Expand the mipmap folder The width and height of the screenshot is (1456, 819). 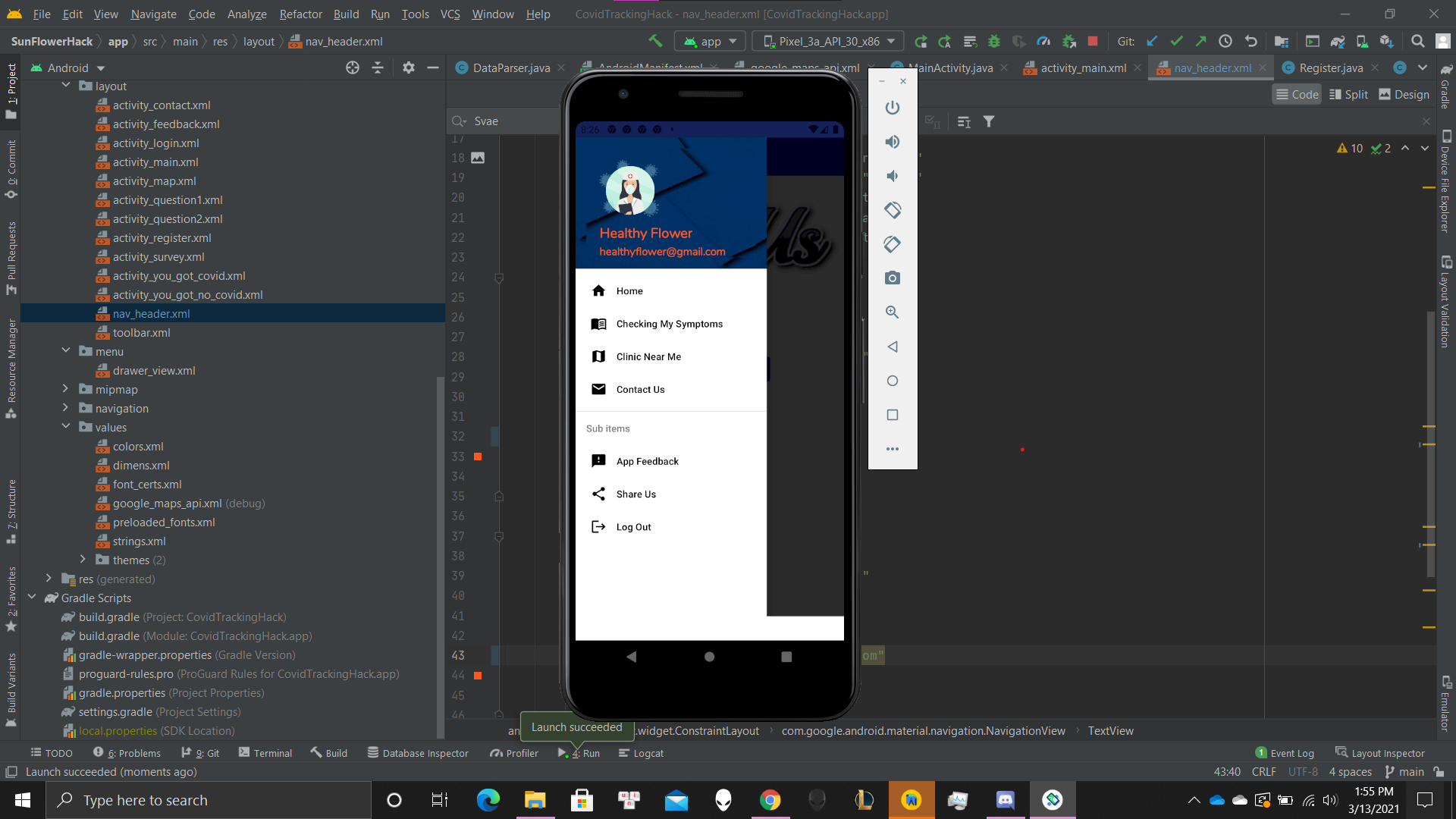click(x=66, y=389)
